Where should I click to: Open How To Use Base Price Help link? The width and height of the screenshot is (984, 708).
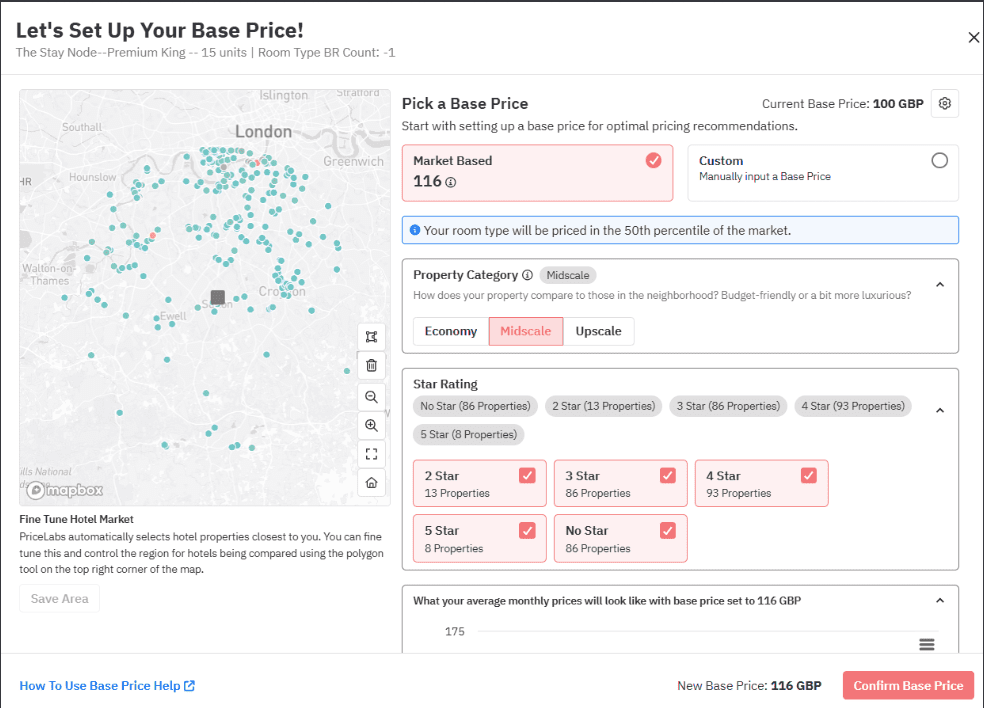click(107, 686)
